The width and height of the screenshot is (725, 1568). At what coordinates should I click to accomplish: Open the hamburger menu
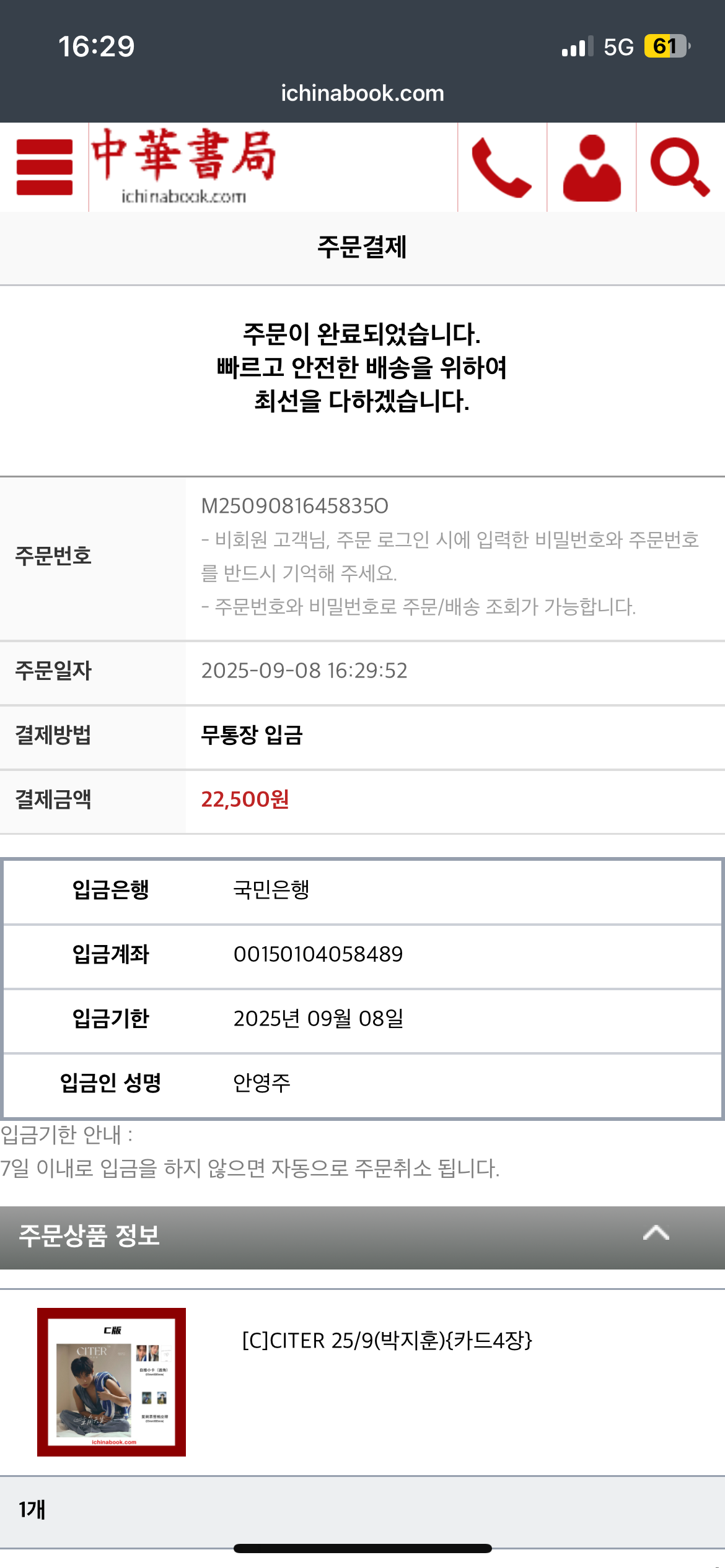(x=44, y=167)
